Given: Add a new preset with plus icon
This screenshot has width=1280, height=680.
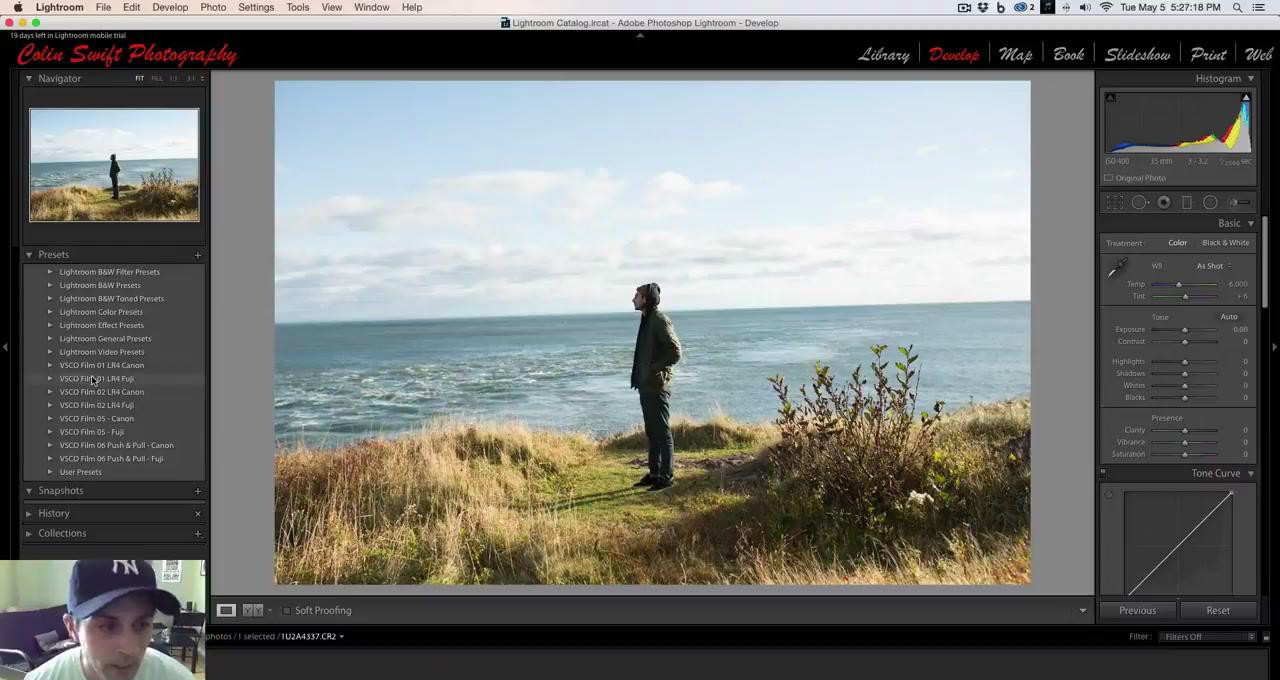Looking at the screenshot, I should point(197,255).
